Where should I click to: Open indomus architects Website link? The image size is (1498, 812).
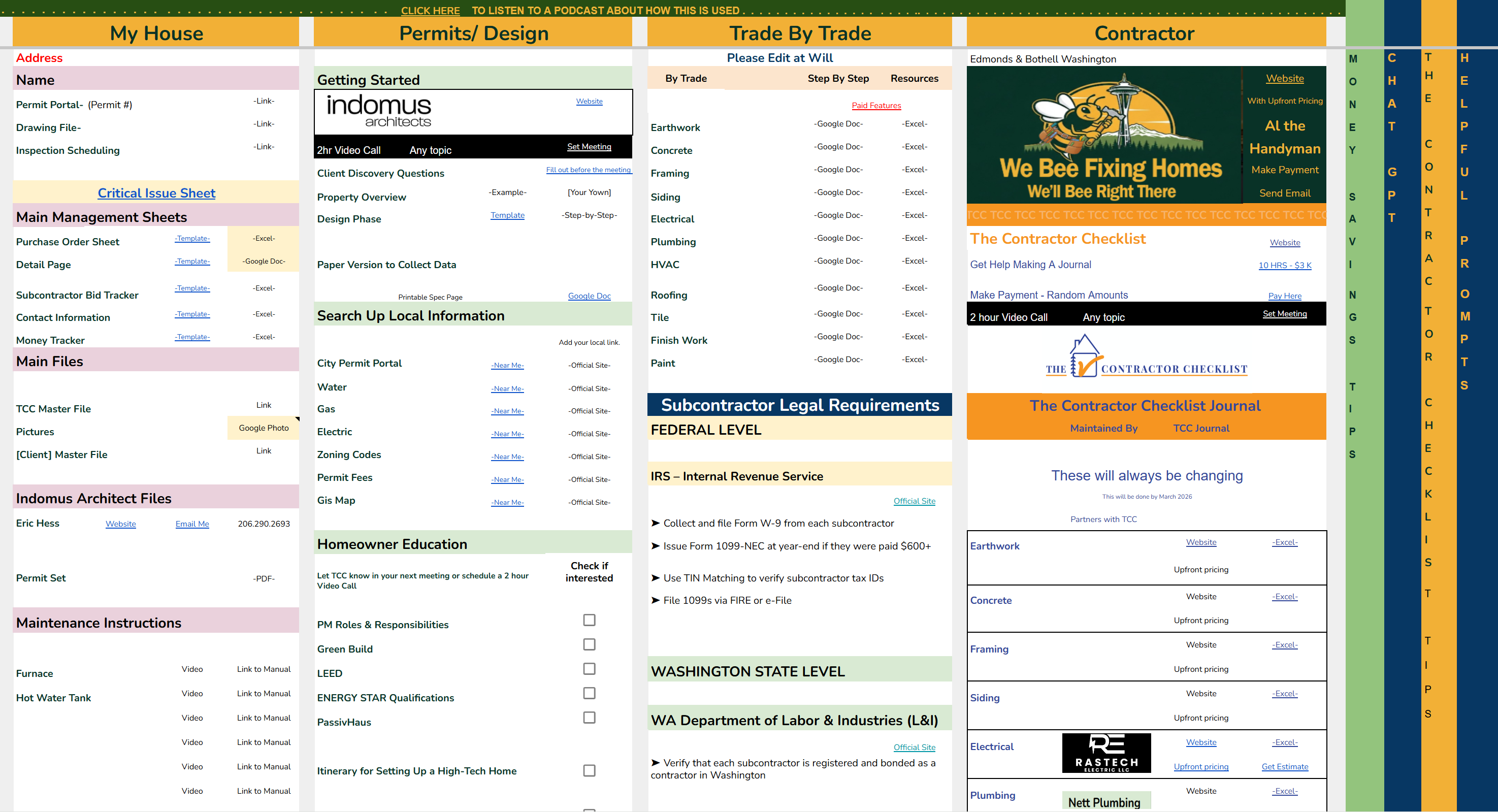[x=589, y=101]
